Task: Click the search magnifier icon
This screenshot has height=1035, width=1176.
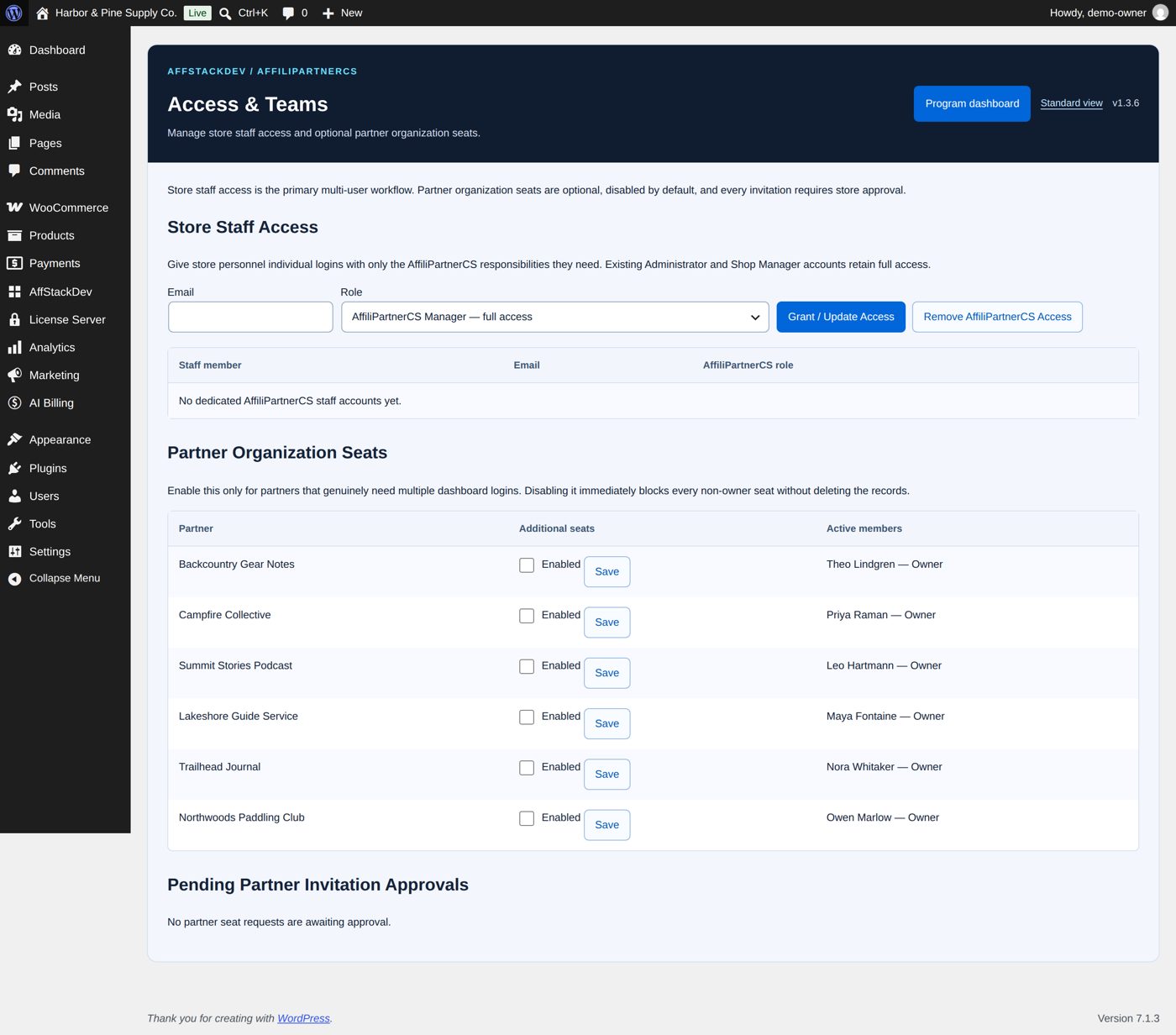Action: 225,13
